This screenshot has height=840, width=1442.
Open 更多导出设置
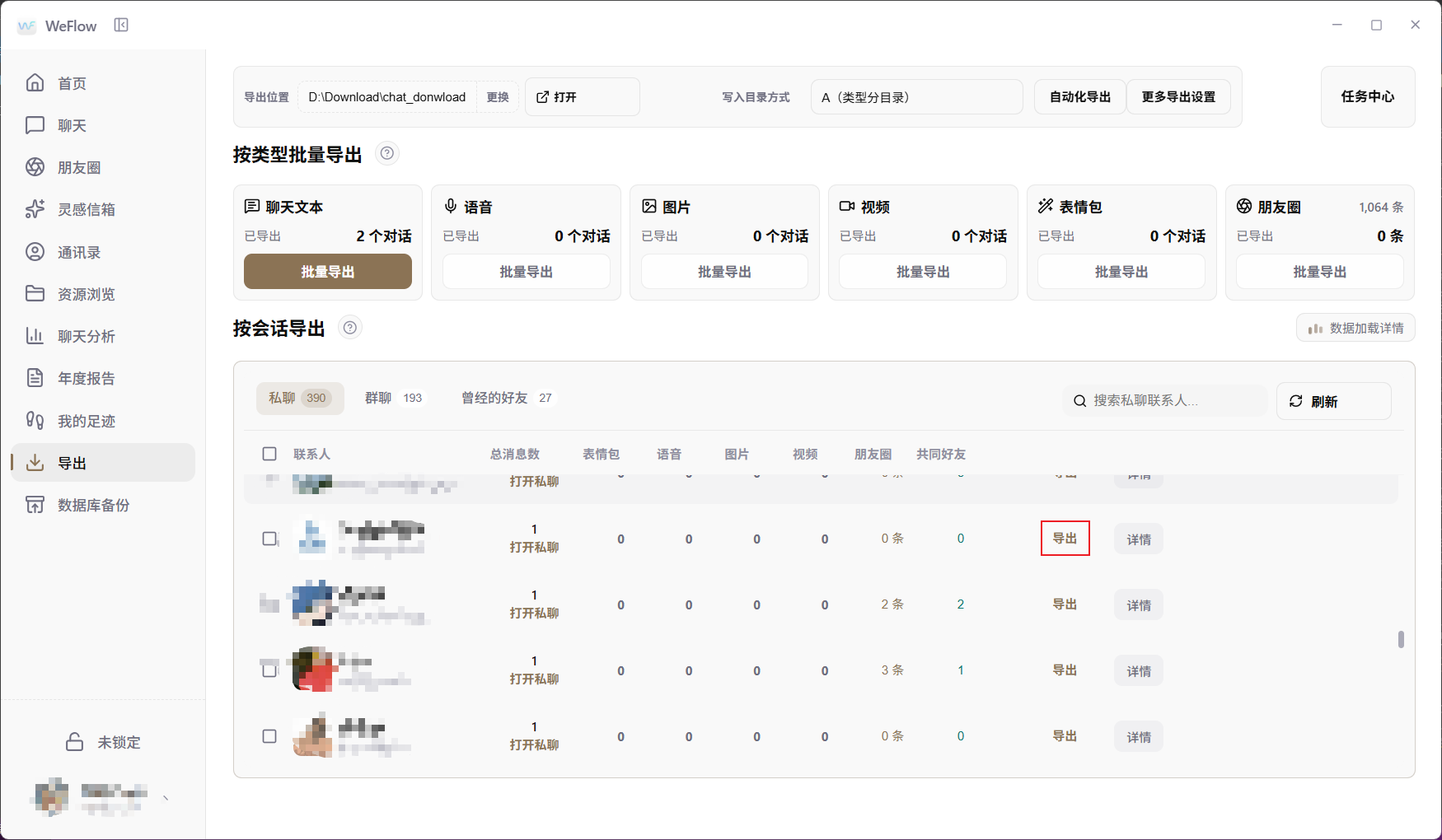coord(1178,97)
